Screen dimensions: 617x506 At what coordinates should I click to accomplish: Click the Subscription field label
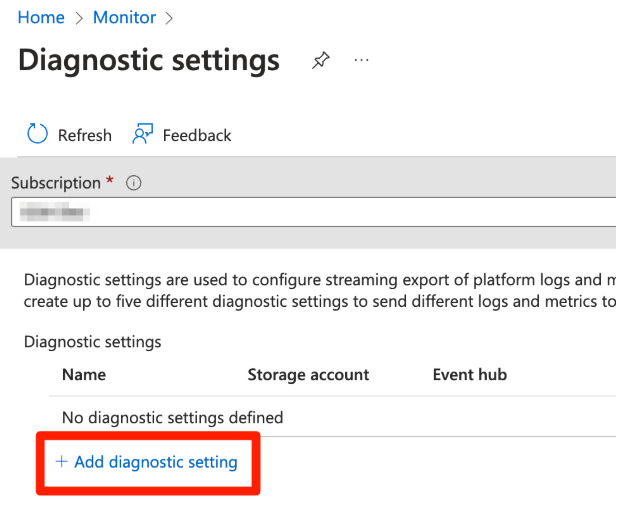(56, 183)
